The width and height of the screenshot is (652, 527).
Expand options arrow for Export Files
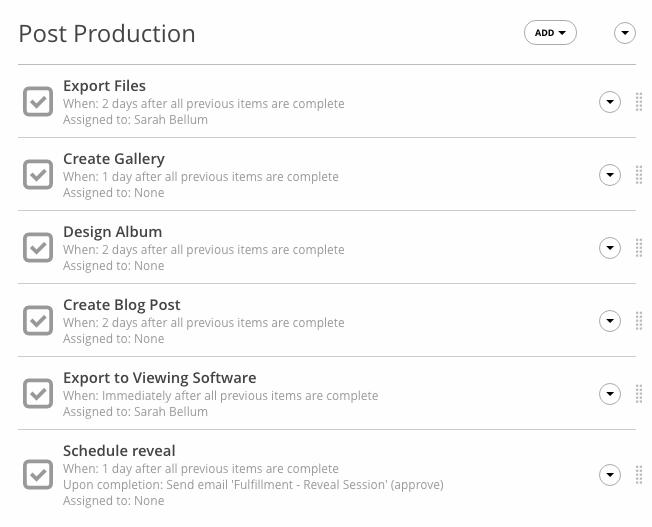point(610,102)
